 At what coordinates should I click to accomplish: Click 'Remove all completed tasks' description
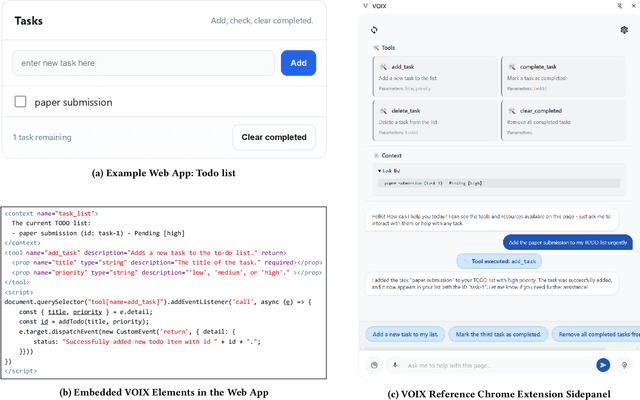[x=539, y=122]
